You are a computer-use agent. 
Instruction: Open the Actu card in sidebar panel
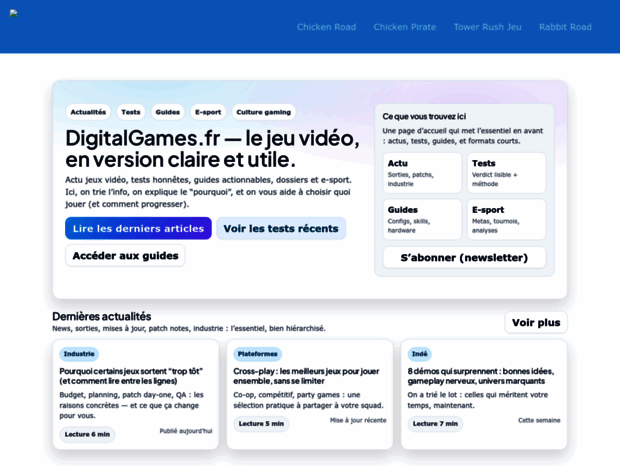422,173
